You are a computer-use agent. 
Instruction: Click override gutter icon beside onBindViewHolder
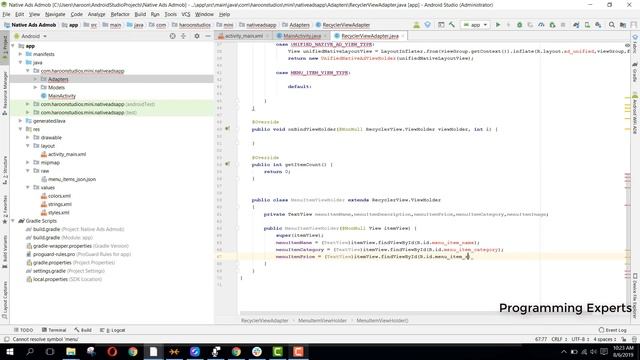[x=227, y=129]
